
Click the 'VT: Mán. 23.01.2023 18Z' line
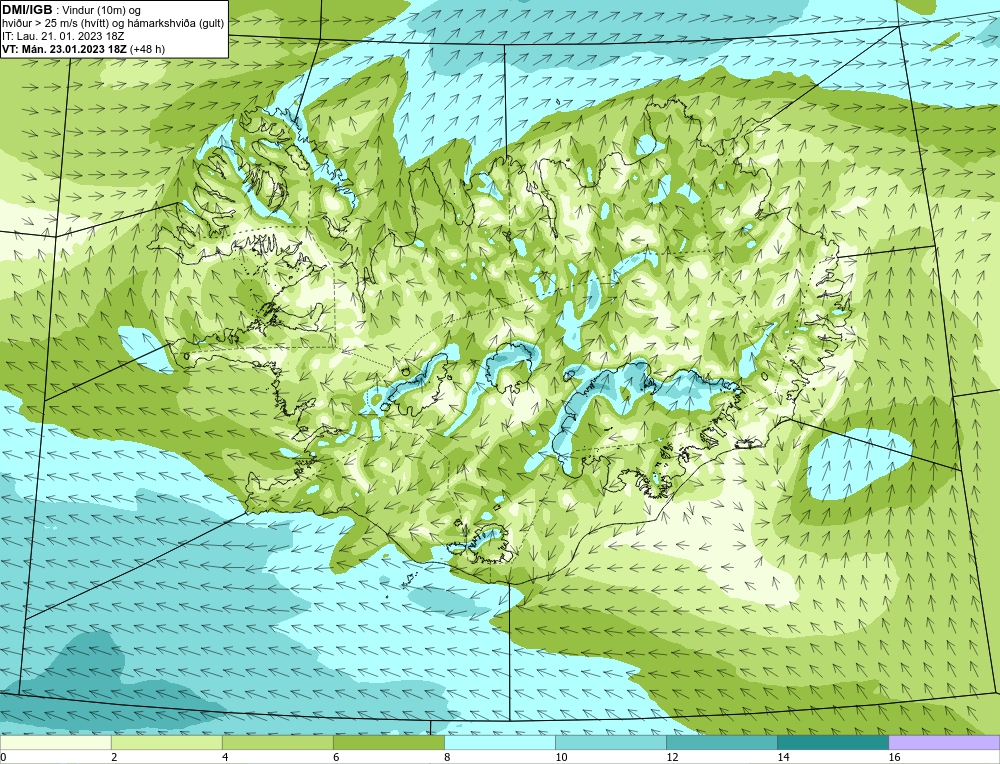pos(64,48)
